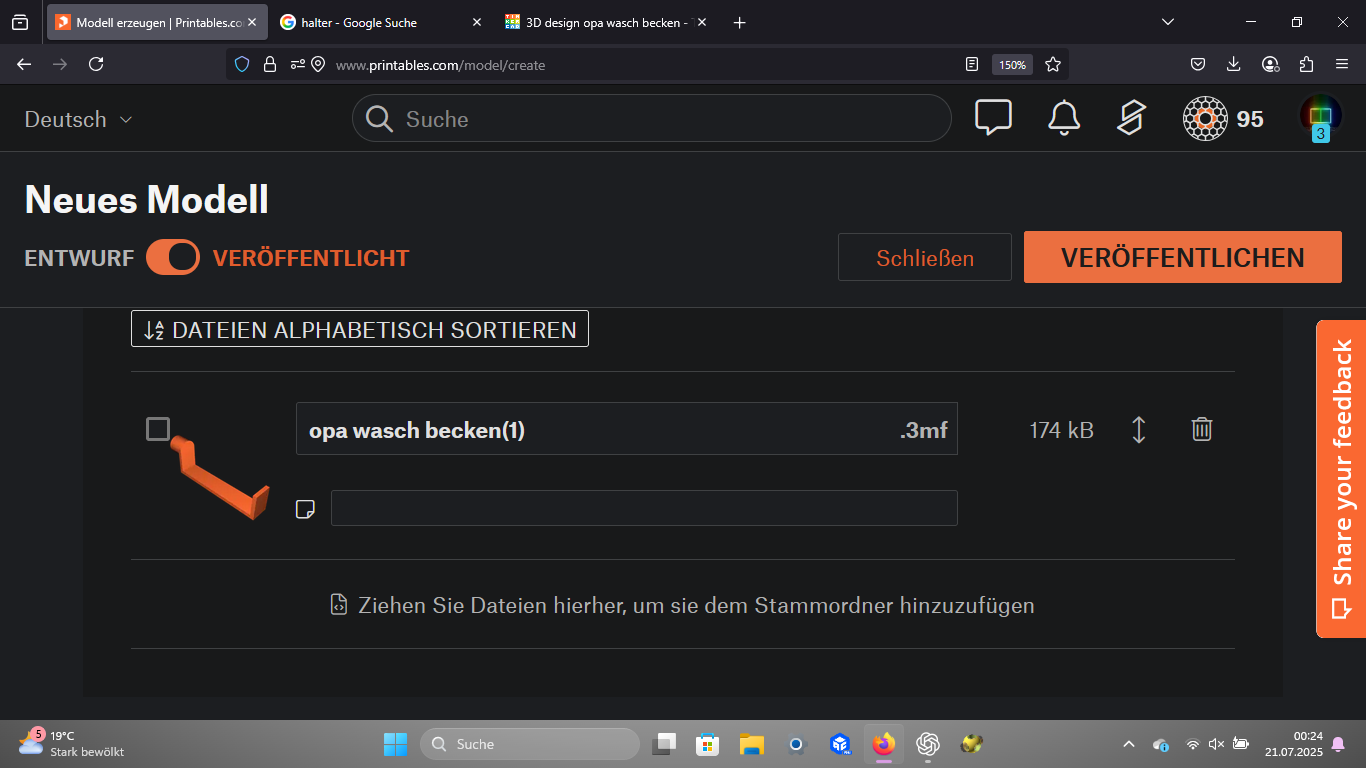Reload the current page
Image resolution: width=1366 pixels, height=768 pixels.
(x=96, y=64)
